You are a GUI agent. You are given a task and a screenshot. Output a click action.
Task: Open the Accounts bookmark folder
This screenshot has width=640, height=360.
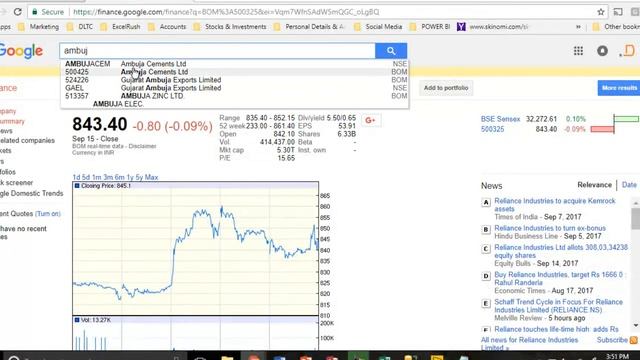pyautogui.click(x=167, y=27)
